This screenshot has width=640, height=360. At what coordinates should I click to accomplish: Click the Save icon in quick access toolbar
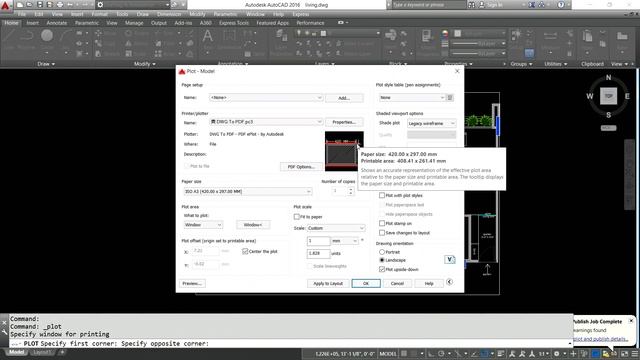click(40, 5)
